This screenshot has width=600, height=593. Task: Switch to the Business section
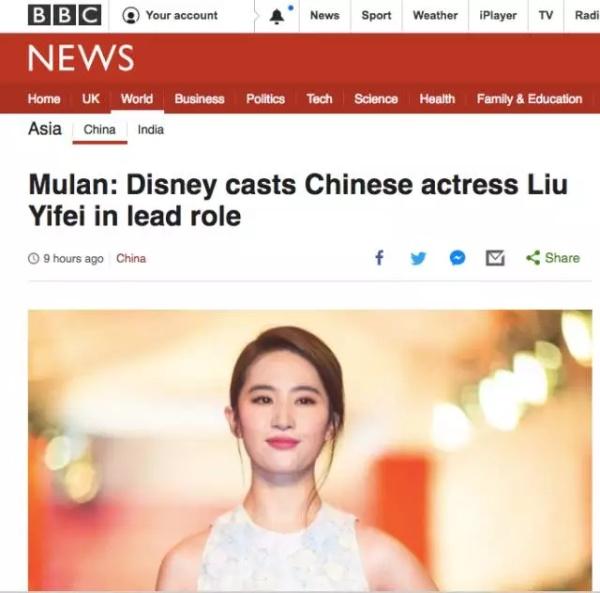click(x=199, y=99)
